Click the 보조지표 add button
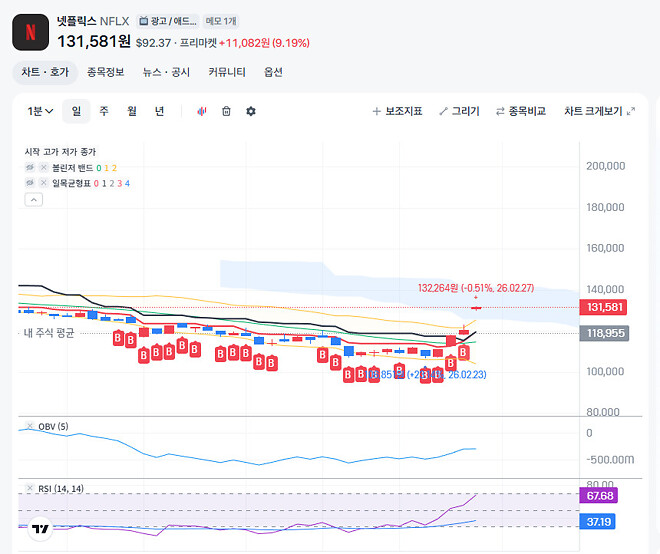660x554 pixels. tap(397, 111)
